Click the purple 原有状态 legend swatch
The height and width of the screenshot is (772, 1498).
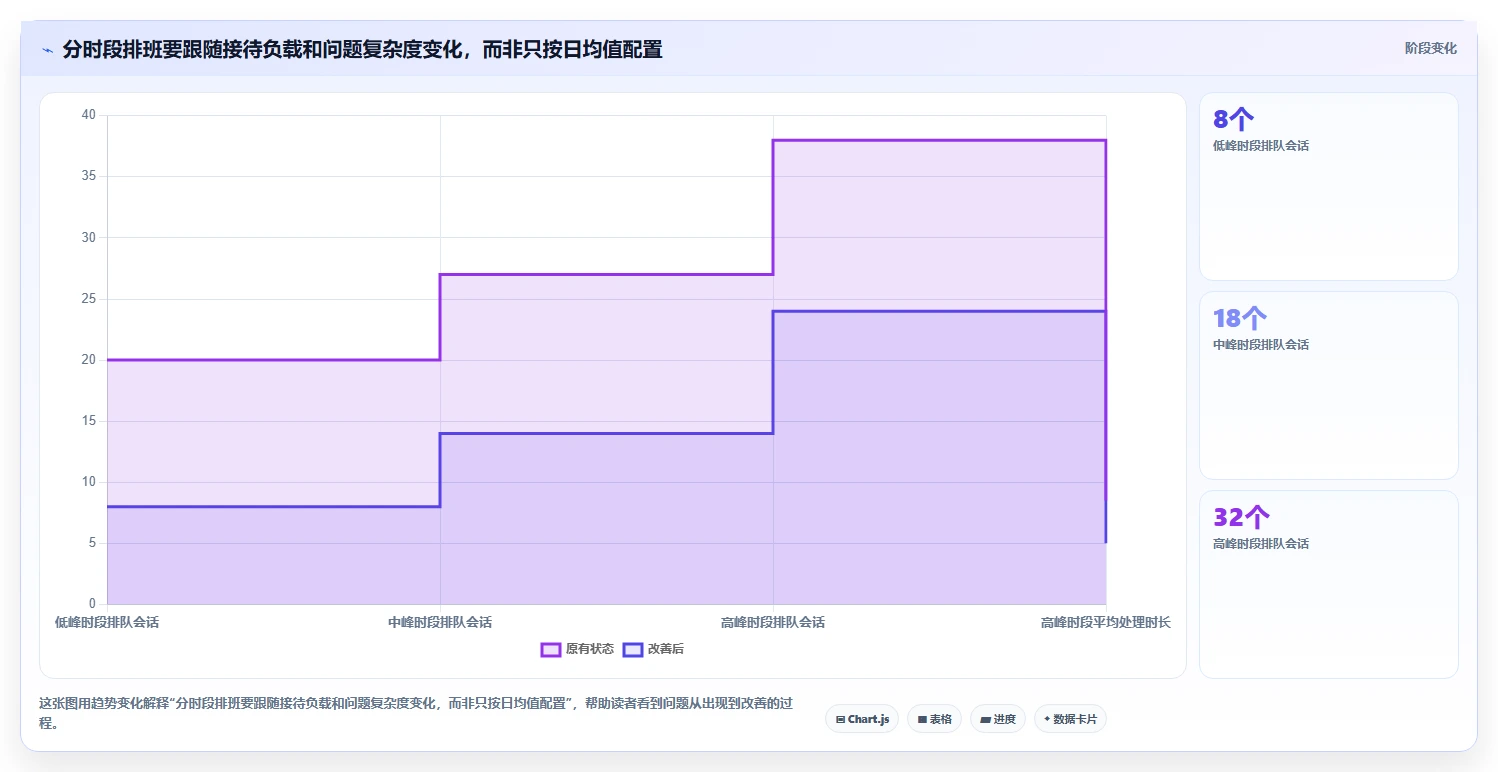tap(551, 649)
